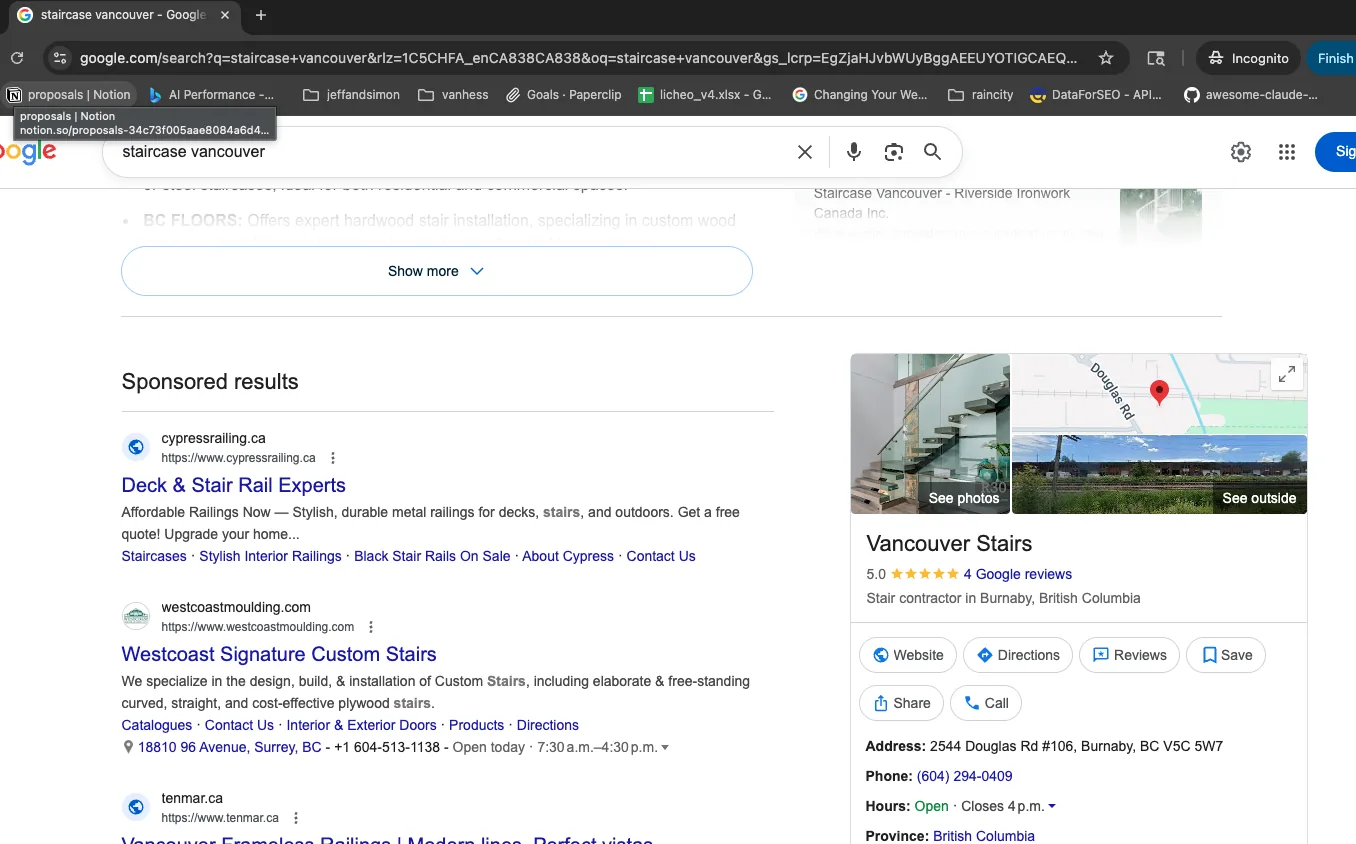
Task: Click the Call button
Action: pos(986,703)
